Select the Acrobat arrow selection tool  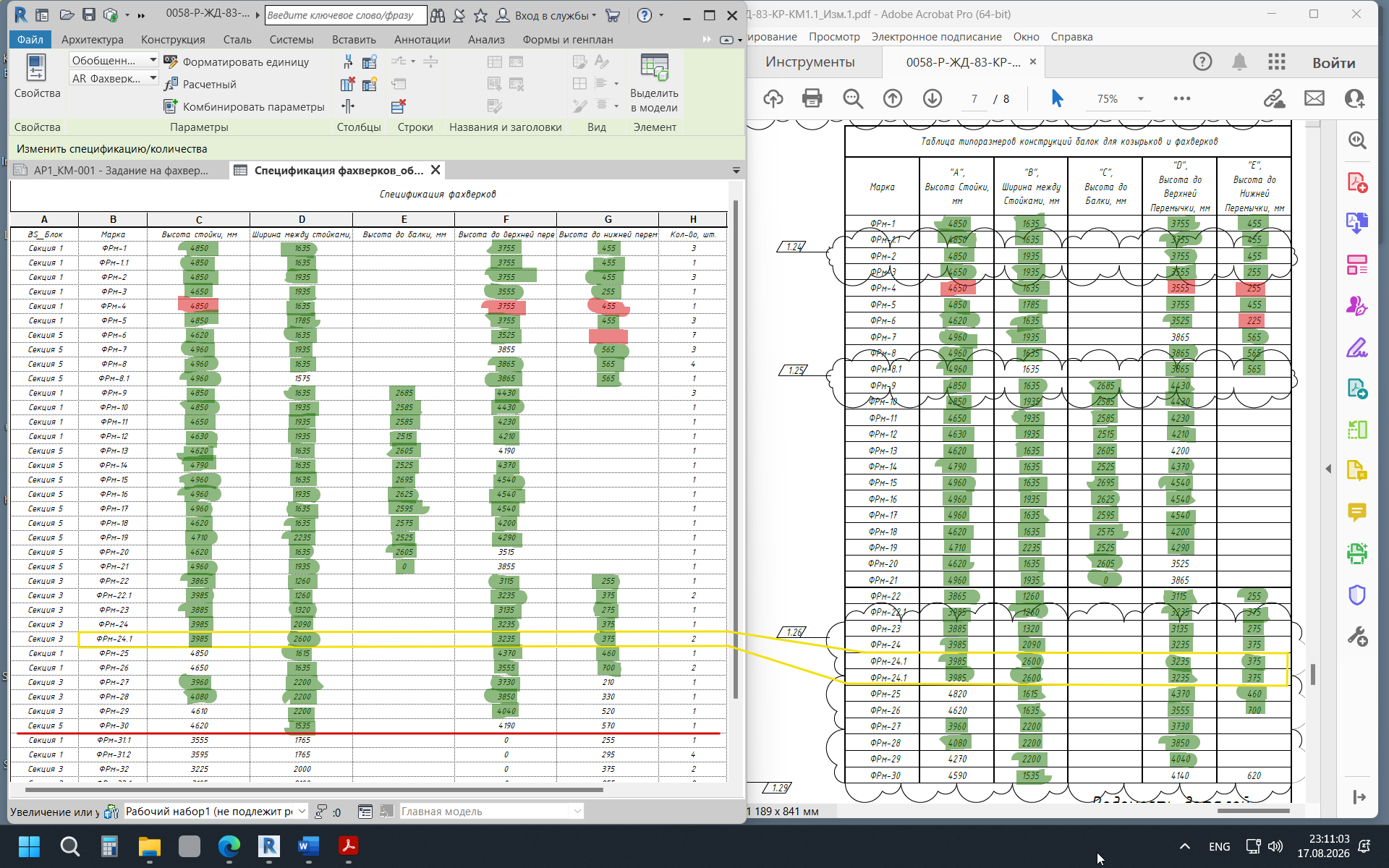1057,98
